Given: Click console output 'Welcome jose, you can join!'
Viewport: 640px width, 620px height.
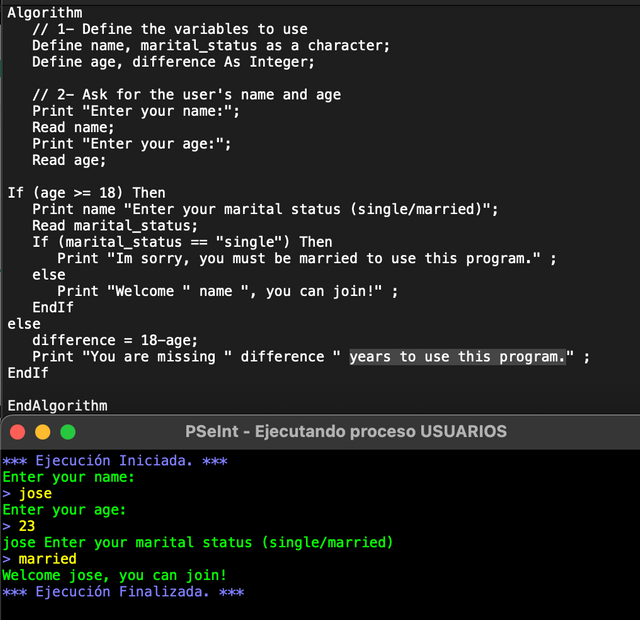Looking at the screenshot, I should [114, 576].
